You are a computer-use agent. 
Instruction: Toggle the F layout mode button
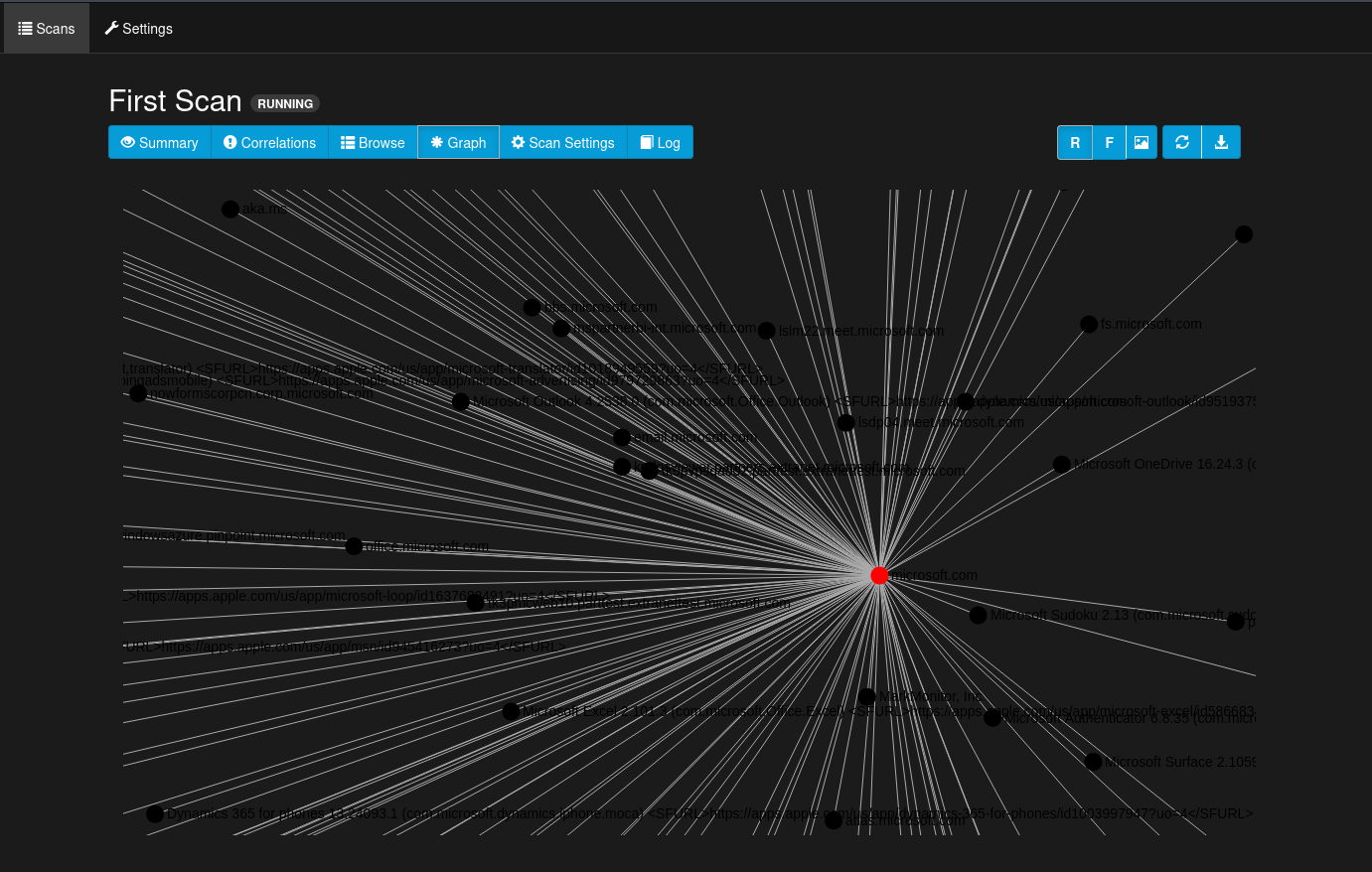[x=1109, y=142]
